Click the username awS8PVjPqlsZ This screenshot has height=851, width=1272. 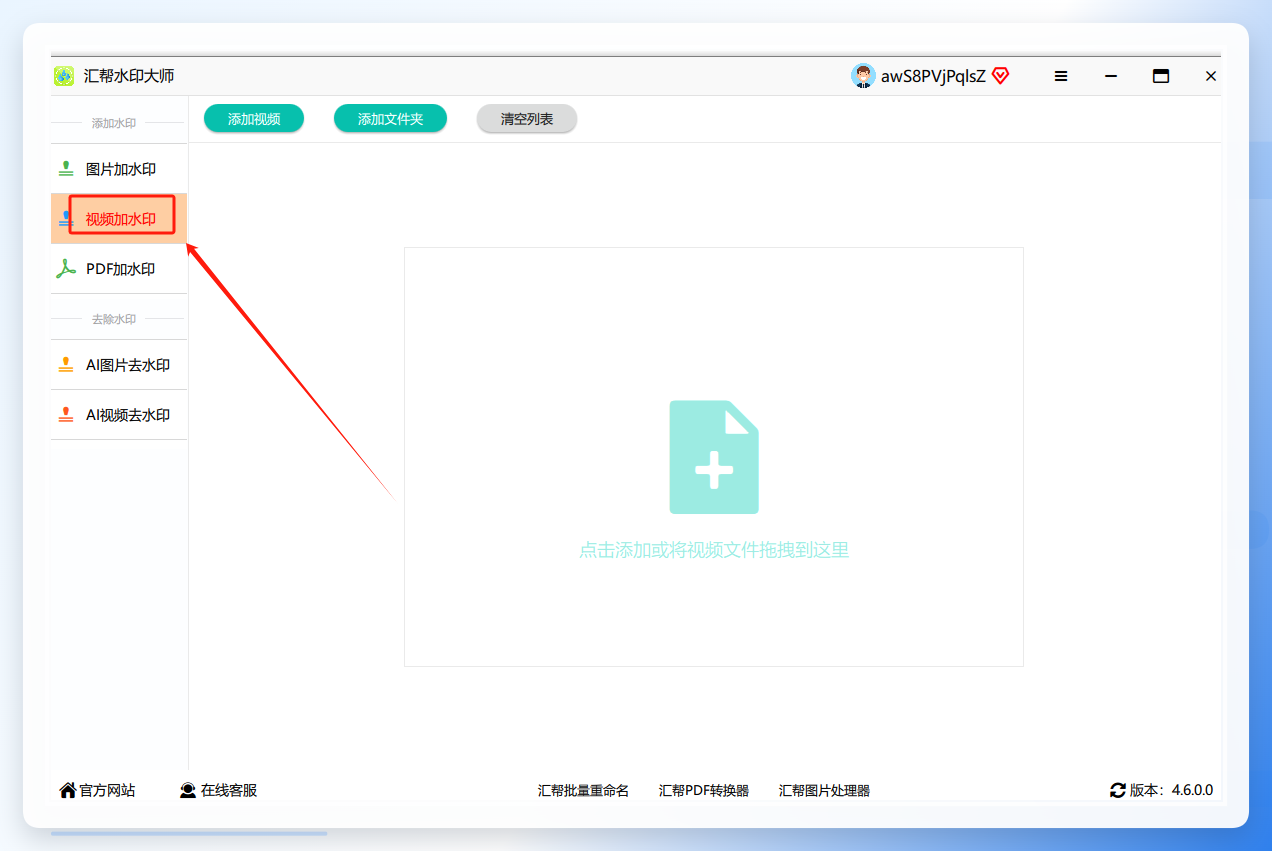pos(933,76)
